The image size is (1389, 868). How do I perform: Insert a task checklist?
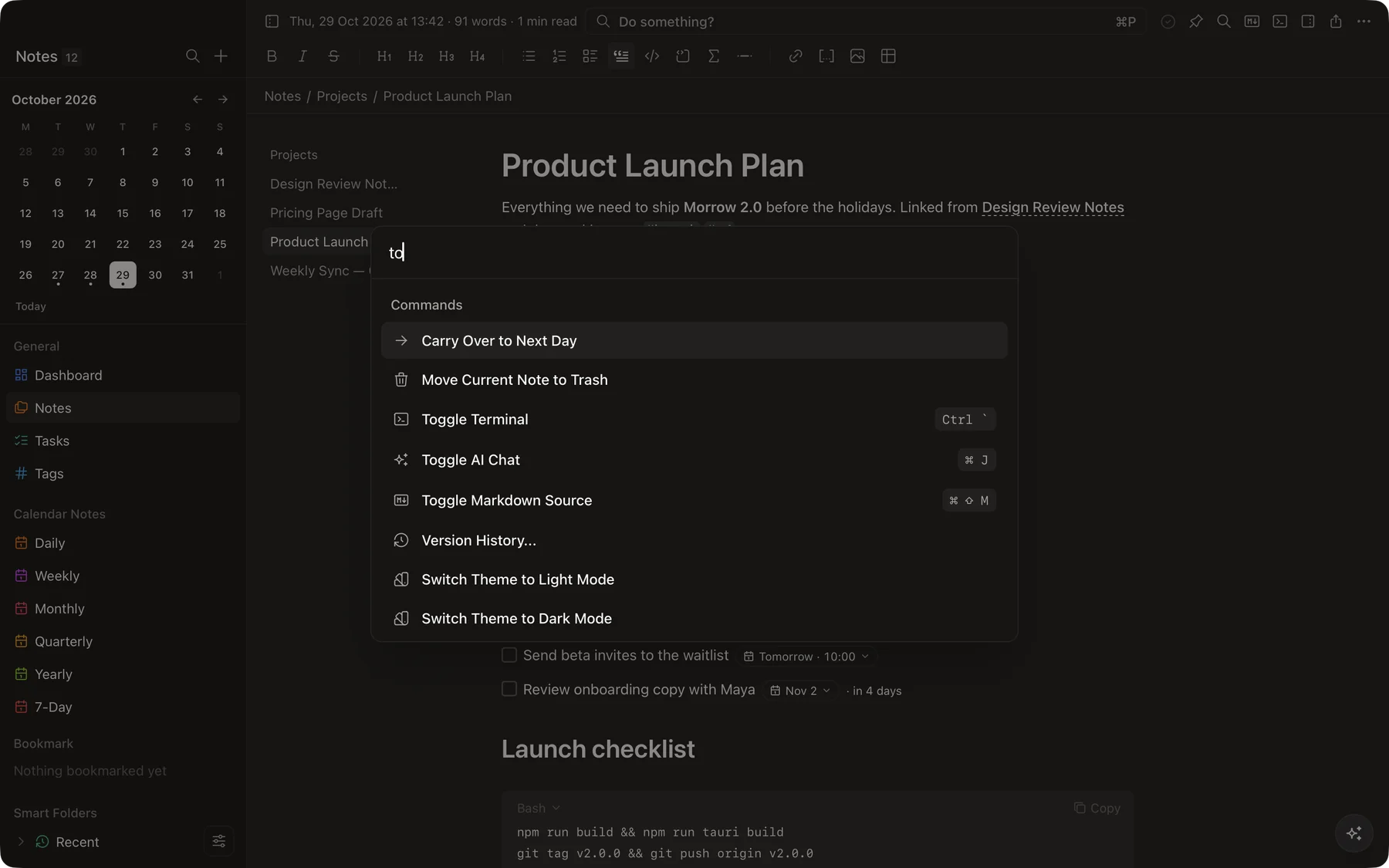coord(590,56)
